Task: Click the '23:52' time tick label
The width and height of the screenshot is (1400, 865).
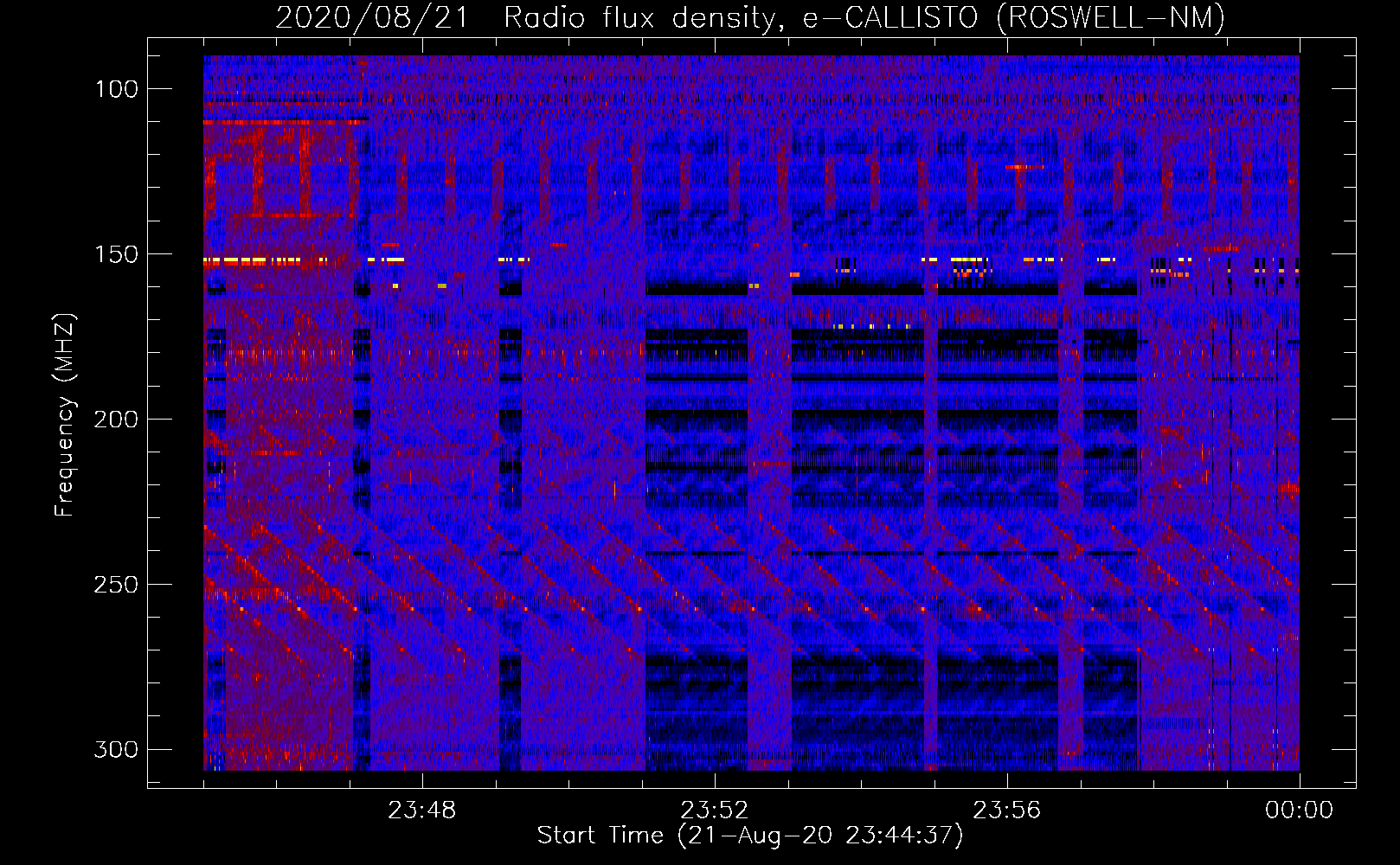Action: click(714, 811)
